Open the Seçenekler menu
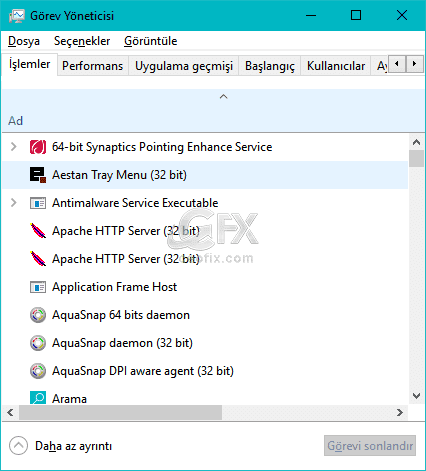Screen dimensions: 426x471 [82, 41]
